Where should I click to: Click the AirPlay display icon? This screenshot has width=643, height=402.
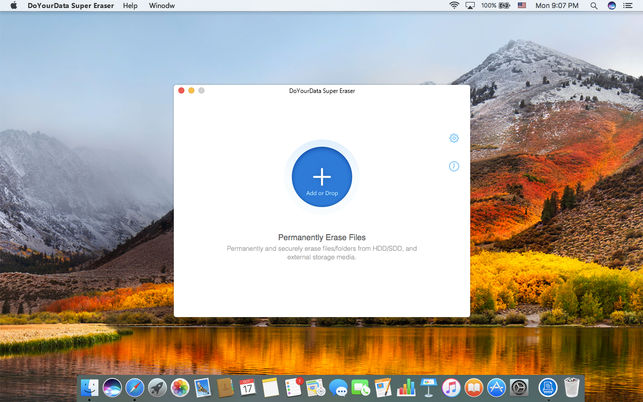pos(470,5)
